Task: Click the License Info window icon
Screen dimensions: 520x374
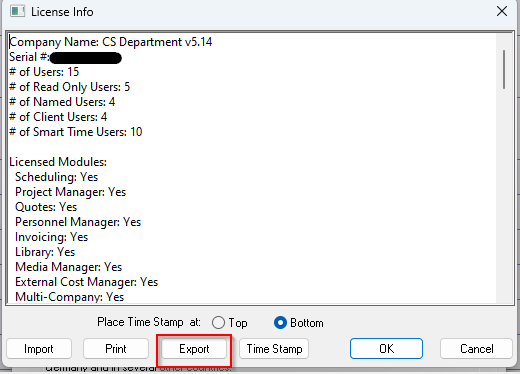Action: (17, 12)
